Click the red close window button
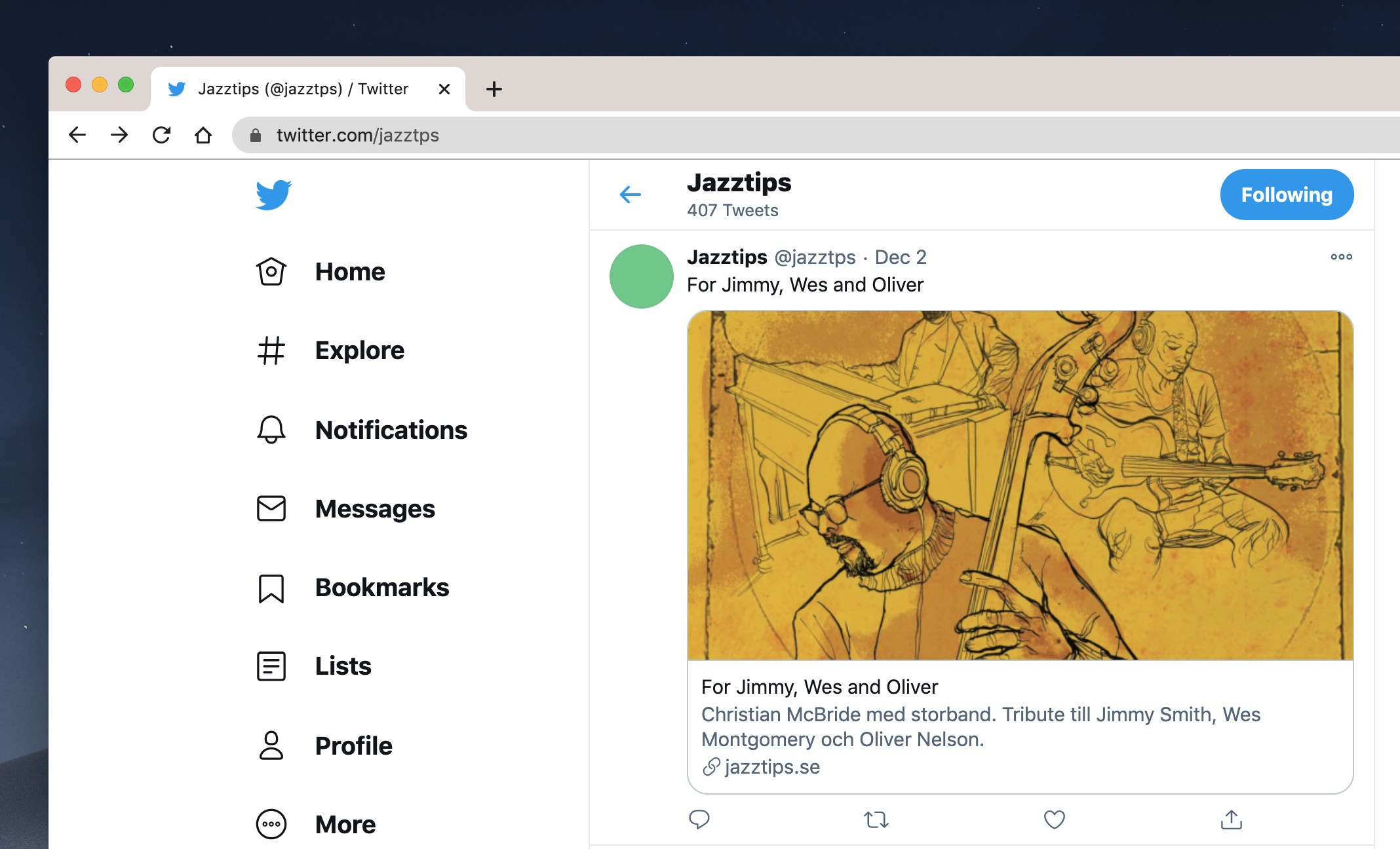1400x849 pixels. pyautogui.click(x=73, y=85)
